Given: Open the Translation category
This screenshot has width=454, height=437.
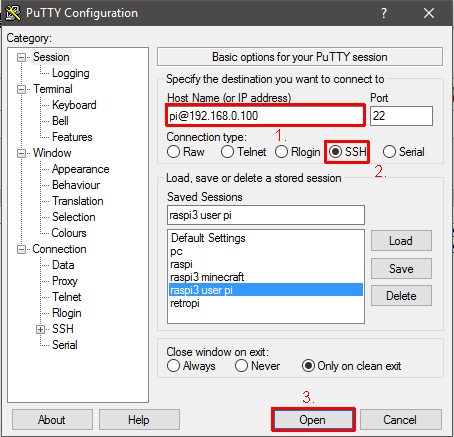Looking at the screenshot, I should coord(78,201).
